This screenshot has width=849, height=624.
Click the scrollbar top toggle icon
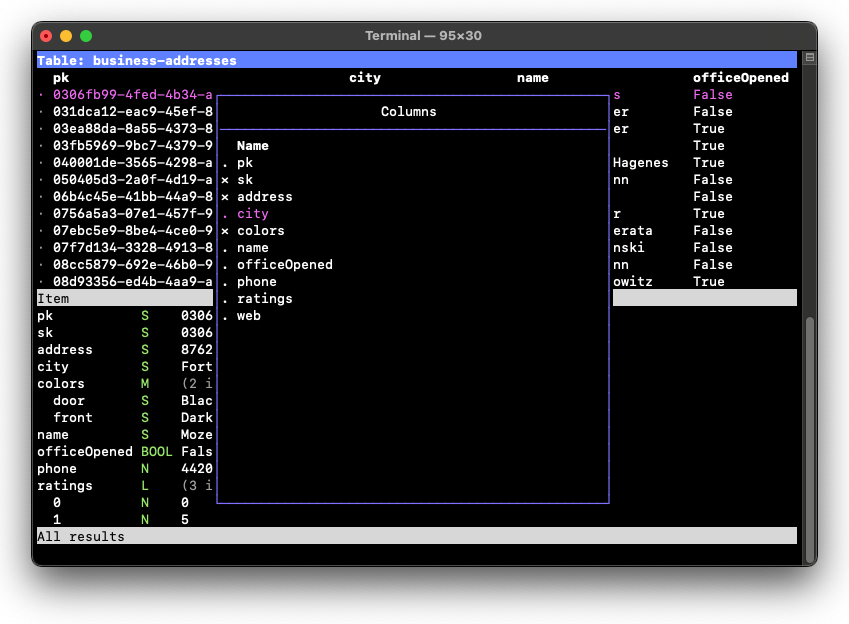click(810, 58)
